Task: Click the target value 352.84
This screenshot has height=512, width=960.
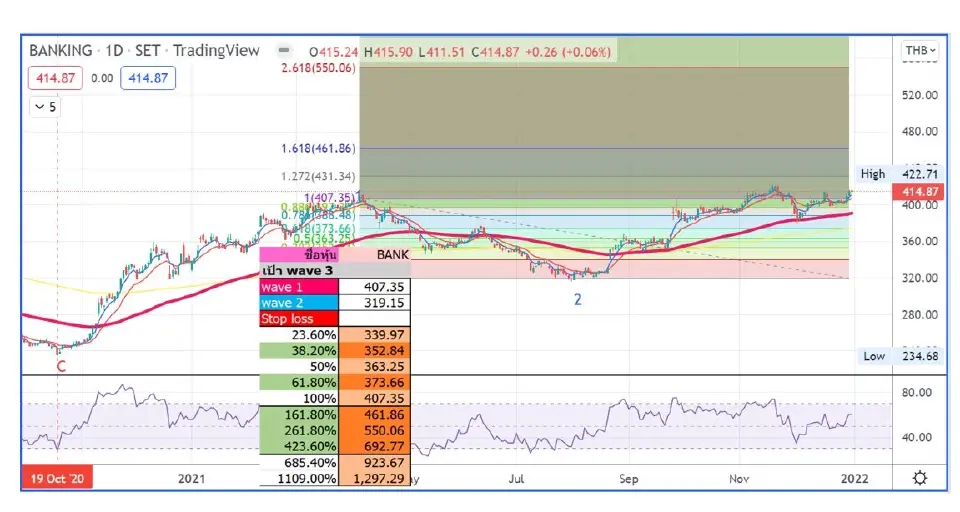Action: click(374, 350)
